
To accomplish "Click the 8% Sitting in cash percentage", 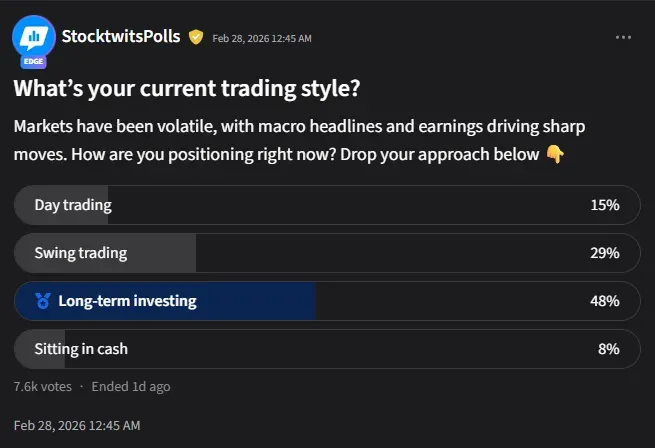I will 608,349.
